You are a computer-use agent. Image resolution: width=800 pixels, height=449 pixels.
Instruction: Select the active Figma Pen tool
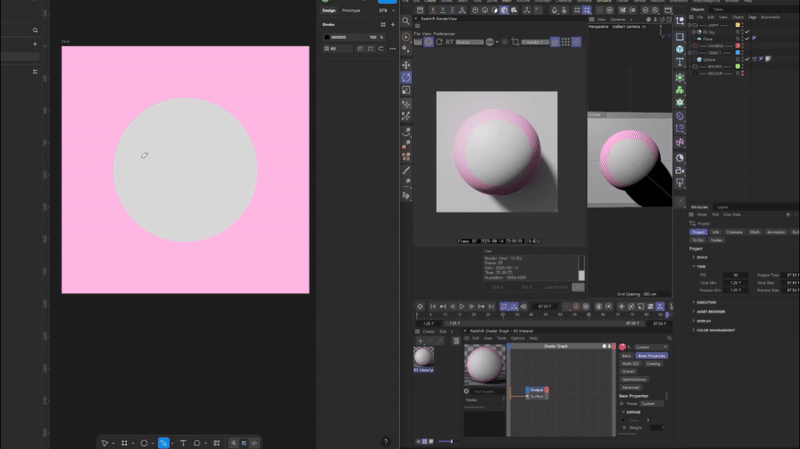163,443
